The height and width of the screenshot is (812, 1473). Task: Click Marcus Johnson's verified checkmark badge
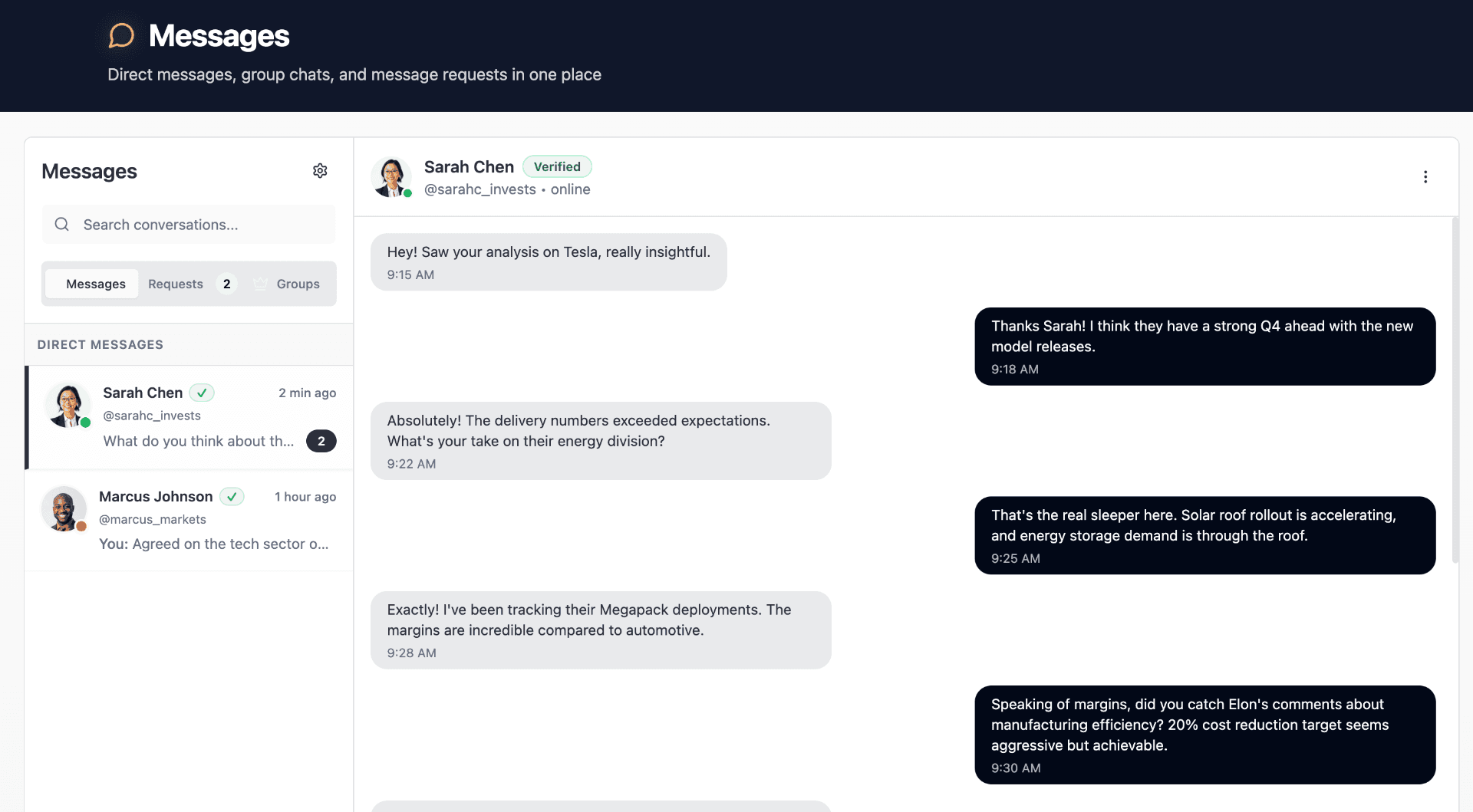(232, 496)
